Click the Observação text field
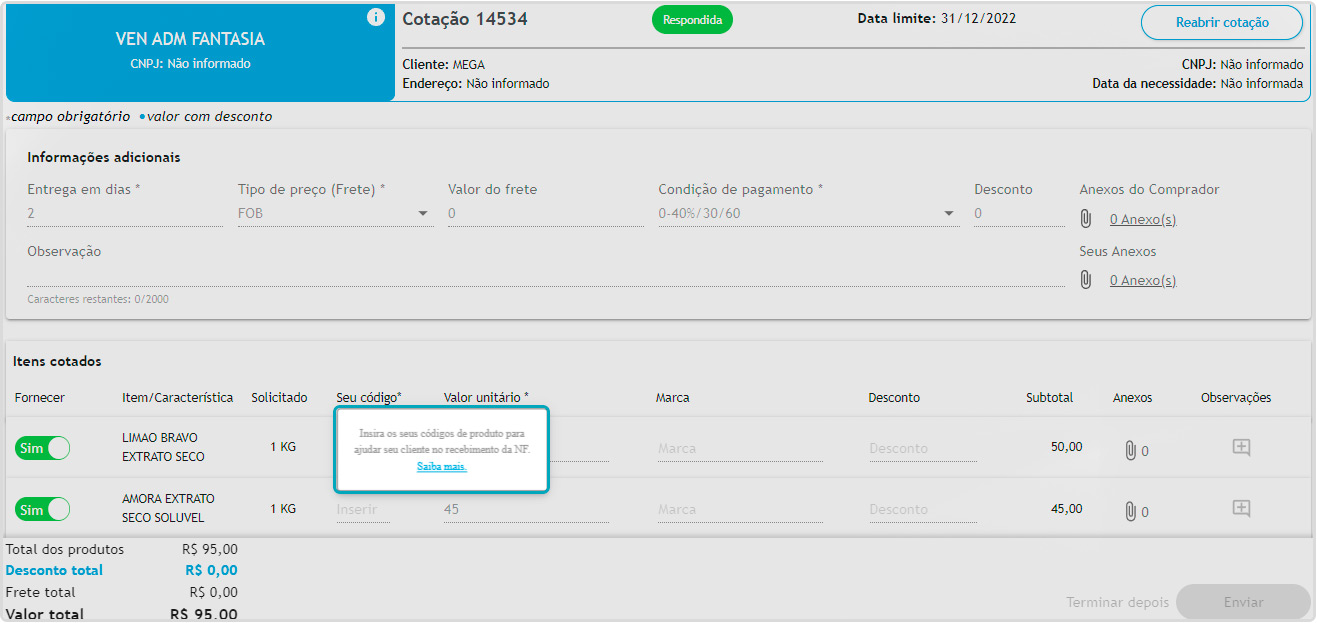 tap(545, 274)
